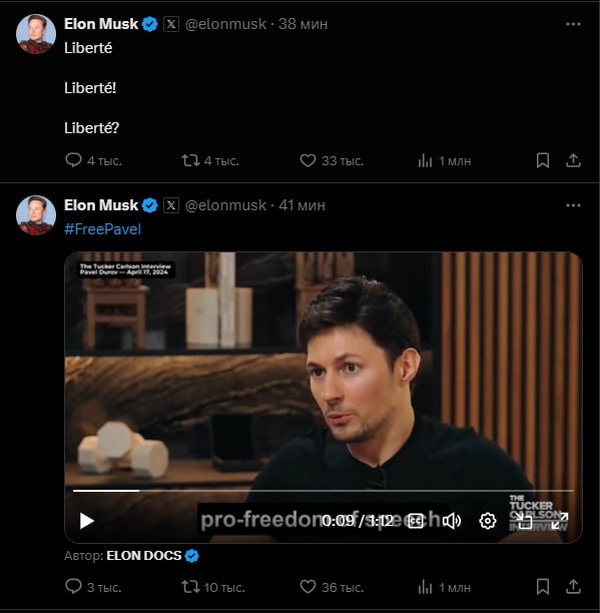
Task: Toggle closed captions on the video
Action: point(416,520)
